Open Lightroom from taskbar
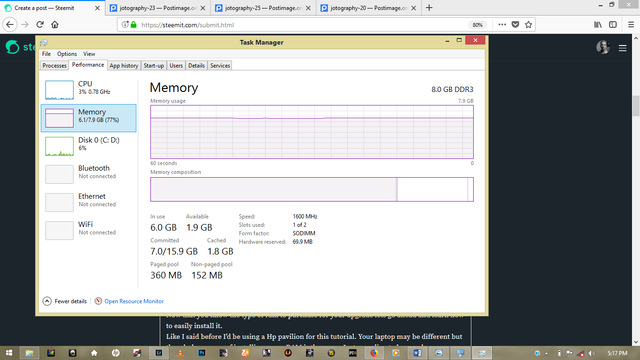 [159, 353]
